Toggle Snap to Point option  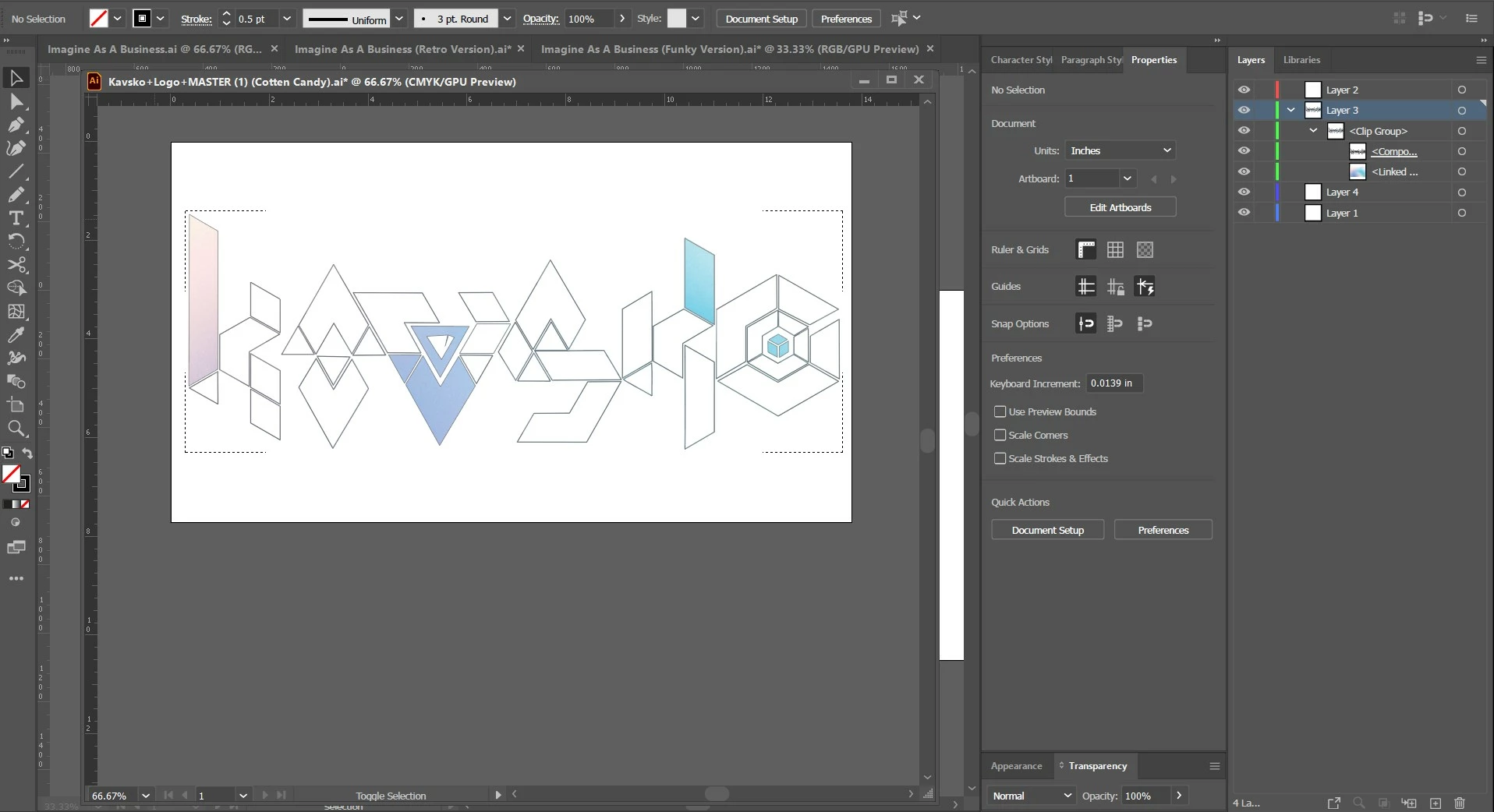click(1086, 323)
